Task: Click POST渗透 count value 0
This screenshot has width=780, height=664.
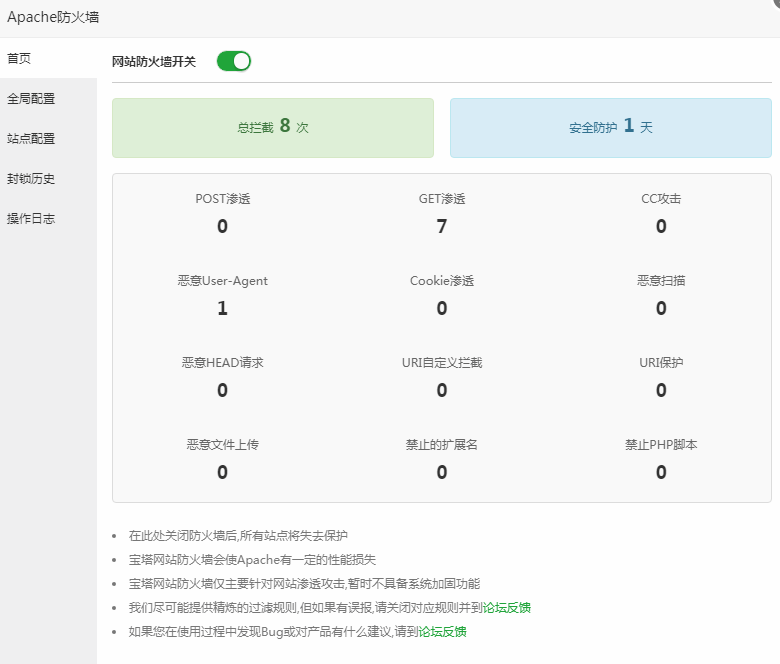Action: pyautogui.click(x=222, y=226)
